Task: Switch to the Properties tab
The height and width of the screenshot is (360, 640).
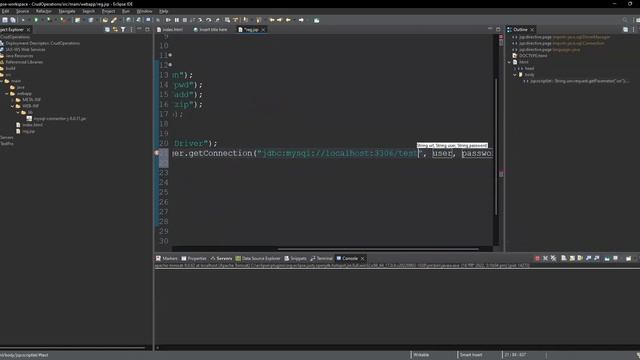Action: pyautogui.click(x=194, y=258)
